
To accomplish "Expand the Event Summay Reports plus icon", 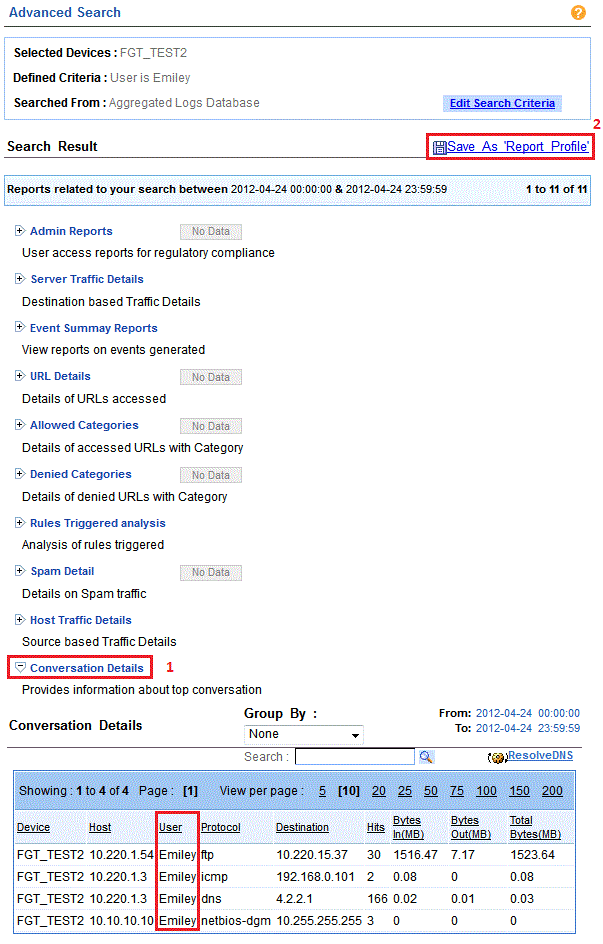I will (x=20, y=327).
